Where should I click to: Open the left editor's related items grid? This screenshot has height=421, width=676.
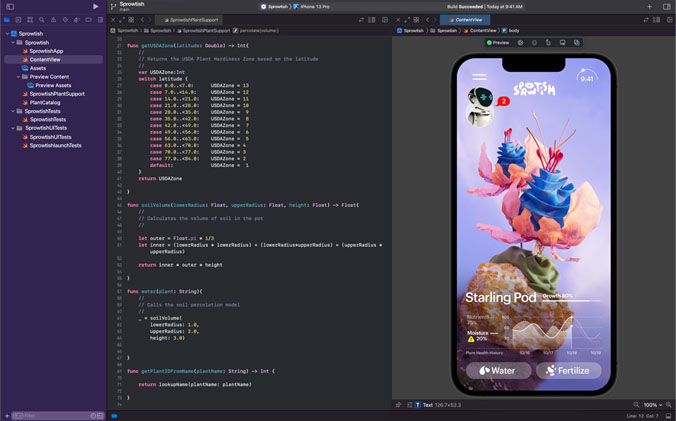coord(131,20)
